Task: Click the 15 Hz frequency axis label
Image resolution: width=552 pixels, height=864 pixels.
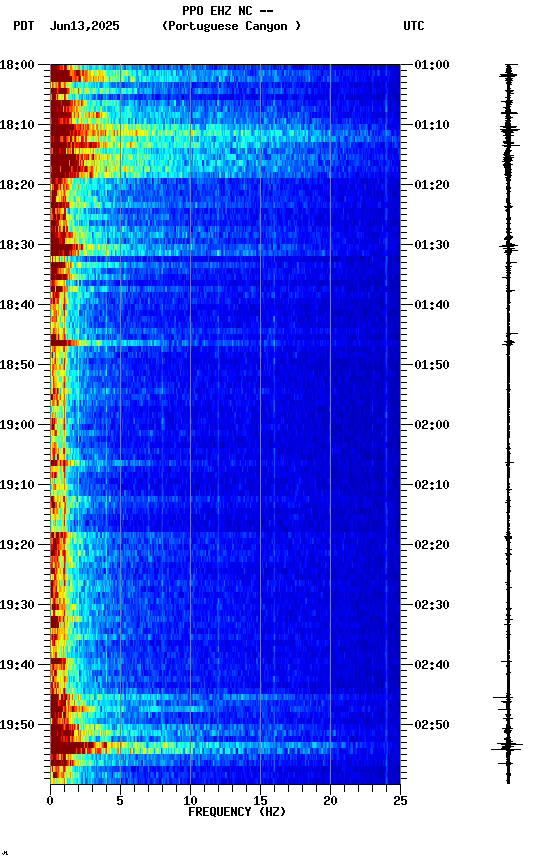Action: click(260, 801)
